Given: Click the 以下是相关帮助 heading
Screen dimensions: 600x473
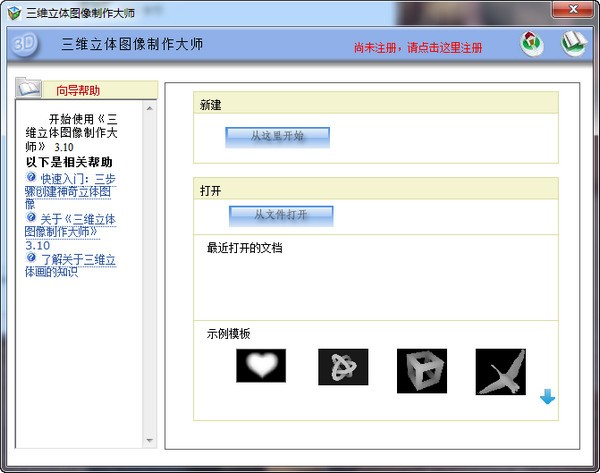Looking at the screenshot, I should tap(69, 162).
